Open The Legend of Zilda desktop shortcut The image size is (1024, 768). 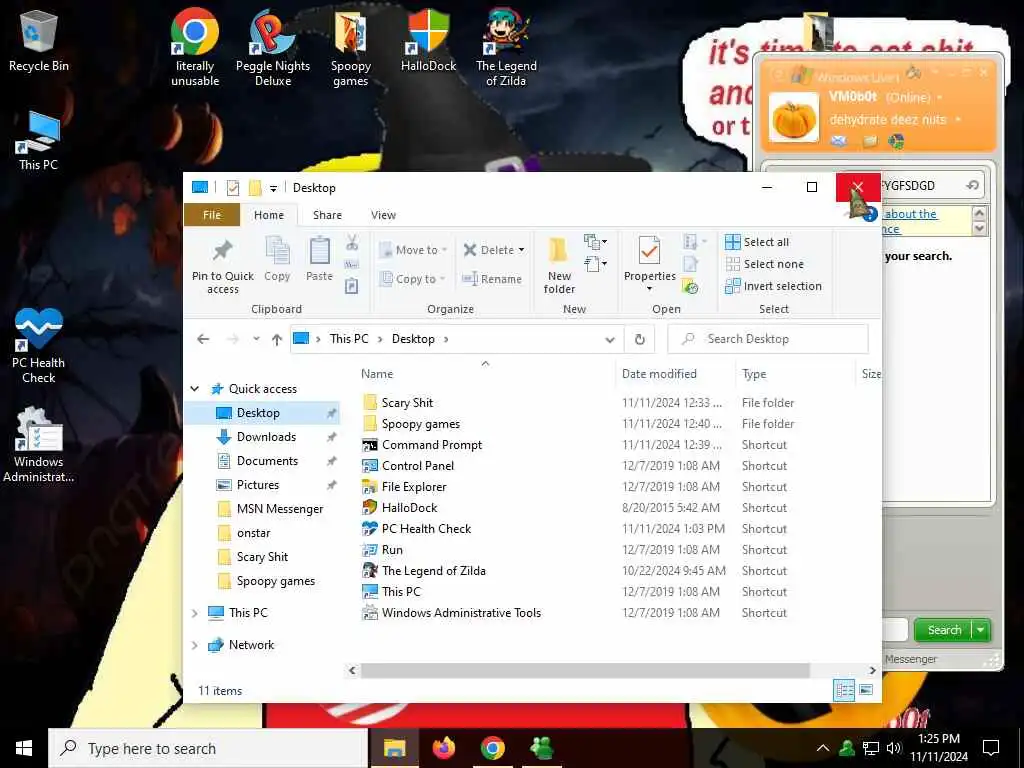(506, 47)
